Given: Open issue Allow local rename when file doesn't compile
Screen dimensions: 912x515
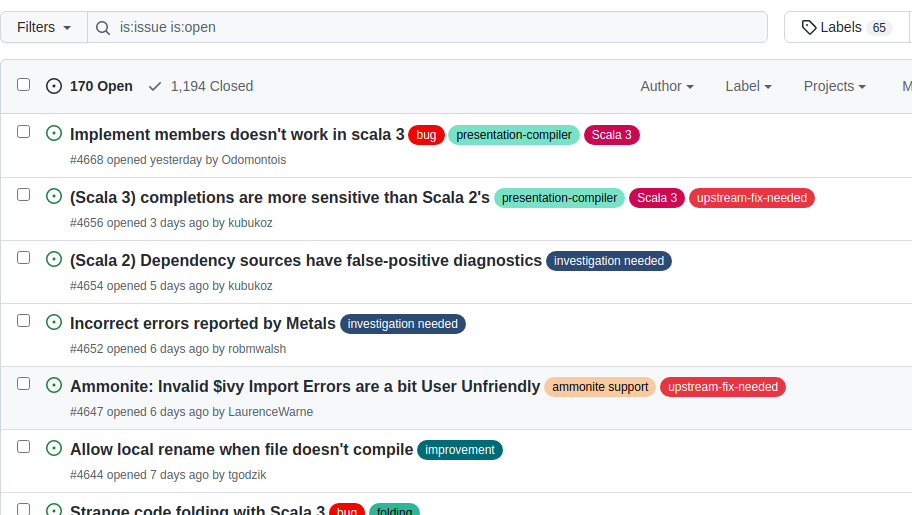Looking at the screenshot, I should [241, 449].
